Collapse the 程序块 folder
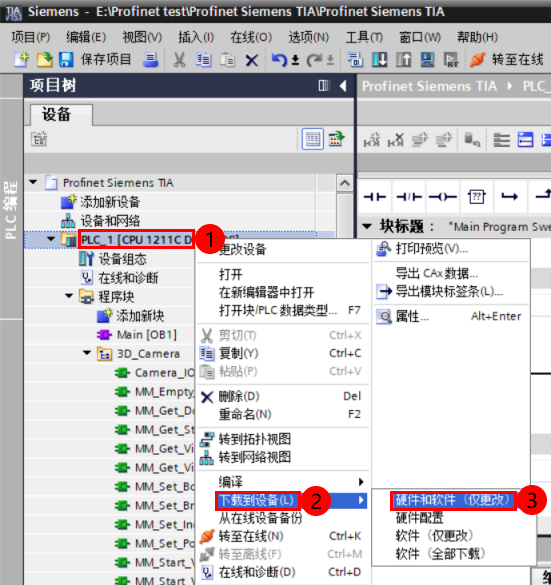The image size is (551, 585). pos(69,296)
